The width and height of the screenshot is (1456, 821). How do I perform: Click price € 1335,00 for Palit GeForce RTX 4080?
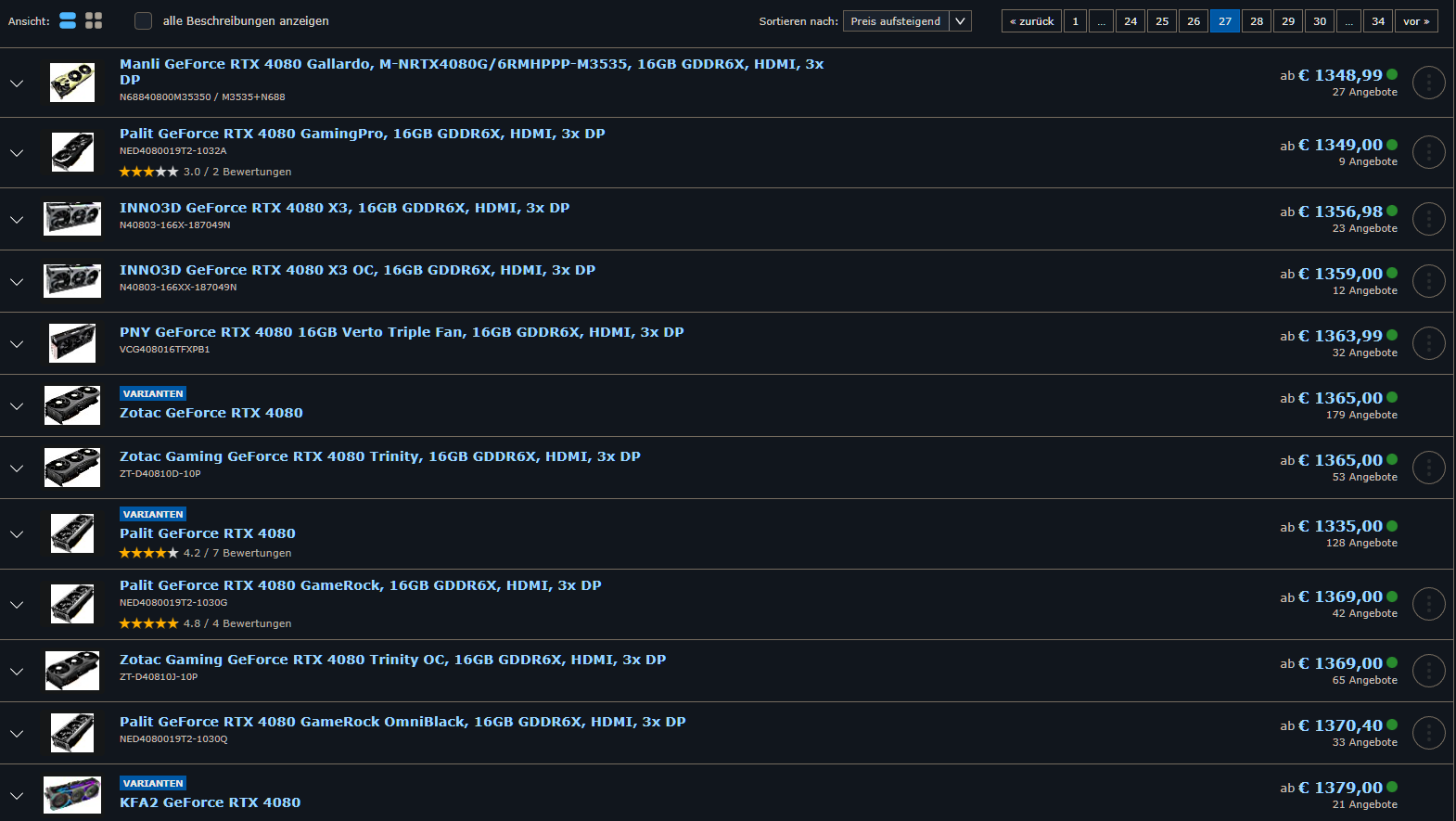(1340, 526)
